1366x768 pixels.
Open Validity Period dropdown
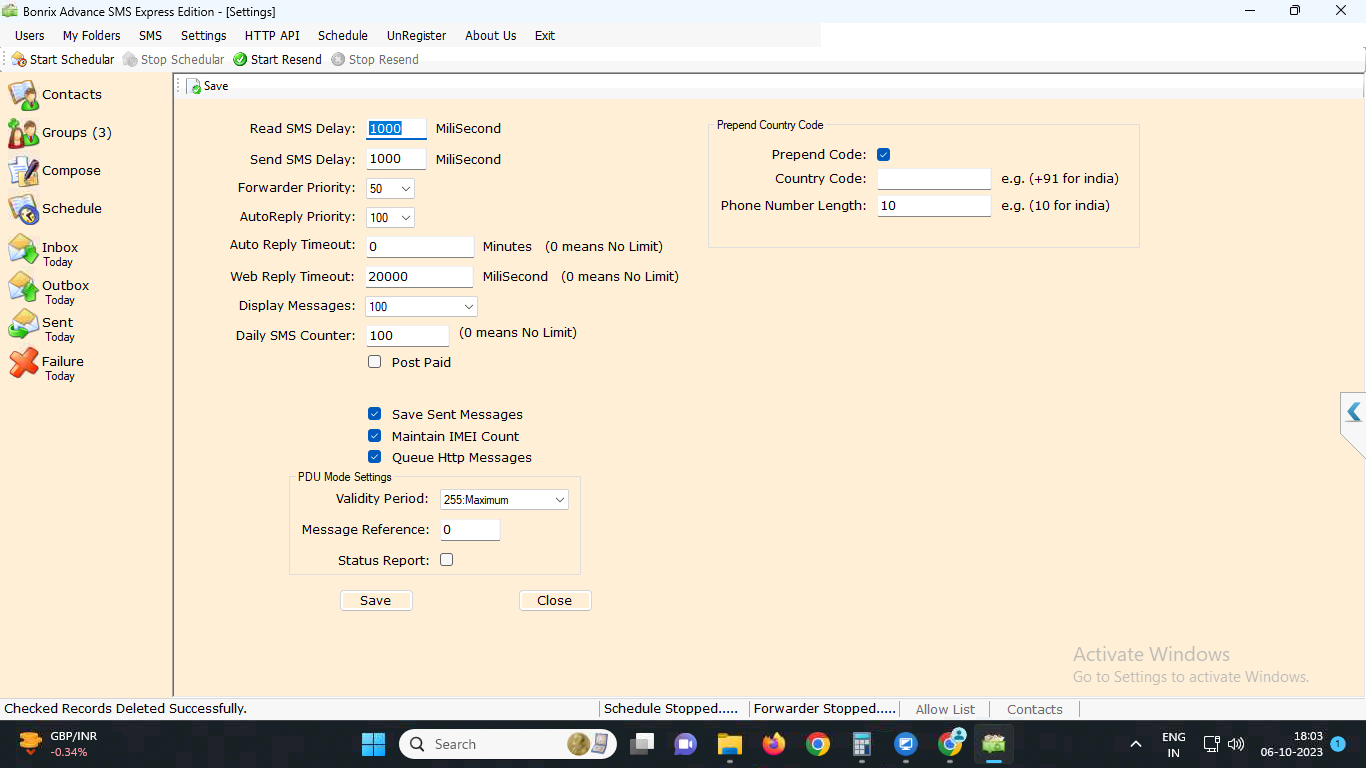click(504, 499)
